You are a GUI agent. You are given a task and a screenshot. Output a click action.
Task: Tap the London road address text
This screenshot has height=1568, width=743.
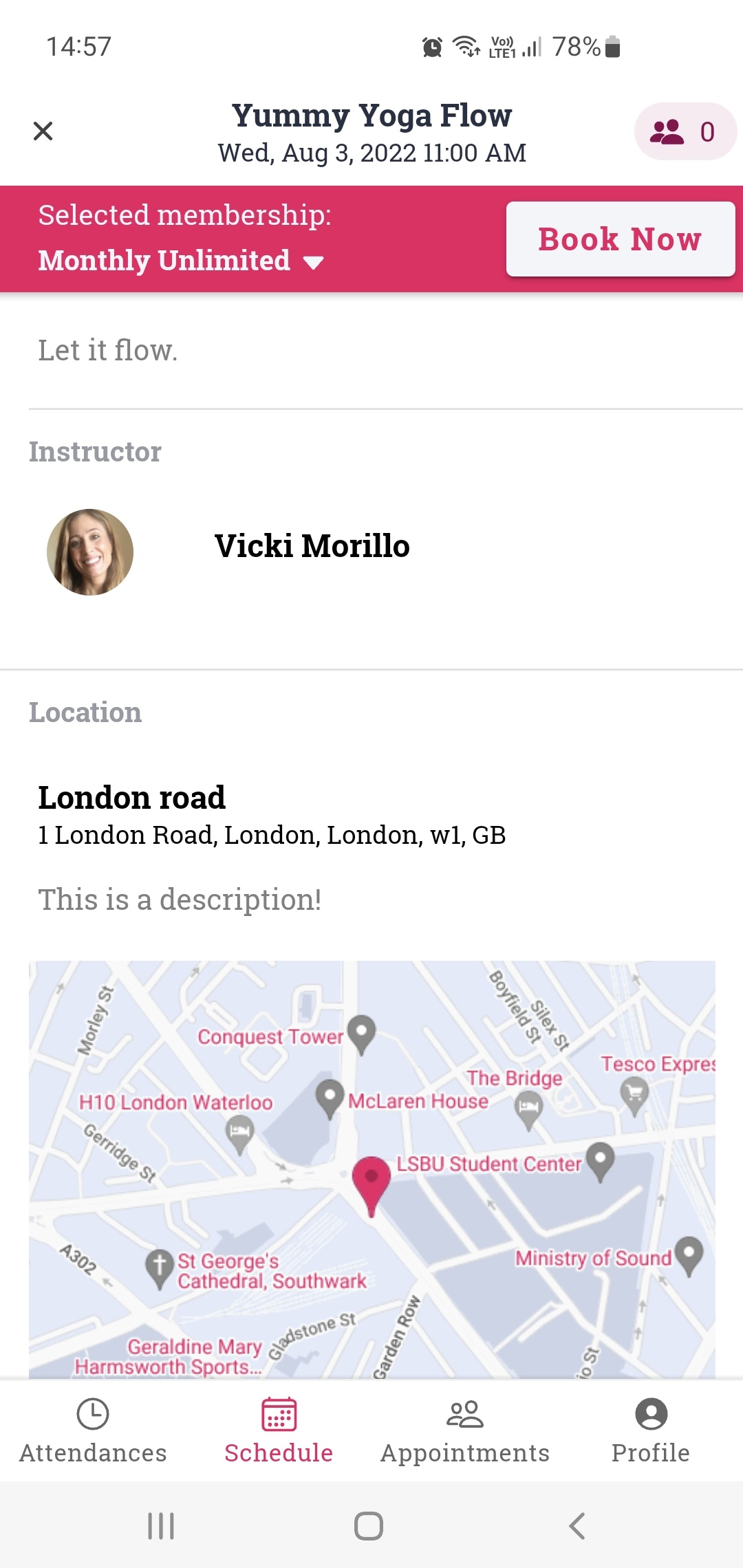[x=272, y=835]
